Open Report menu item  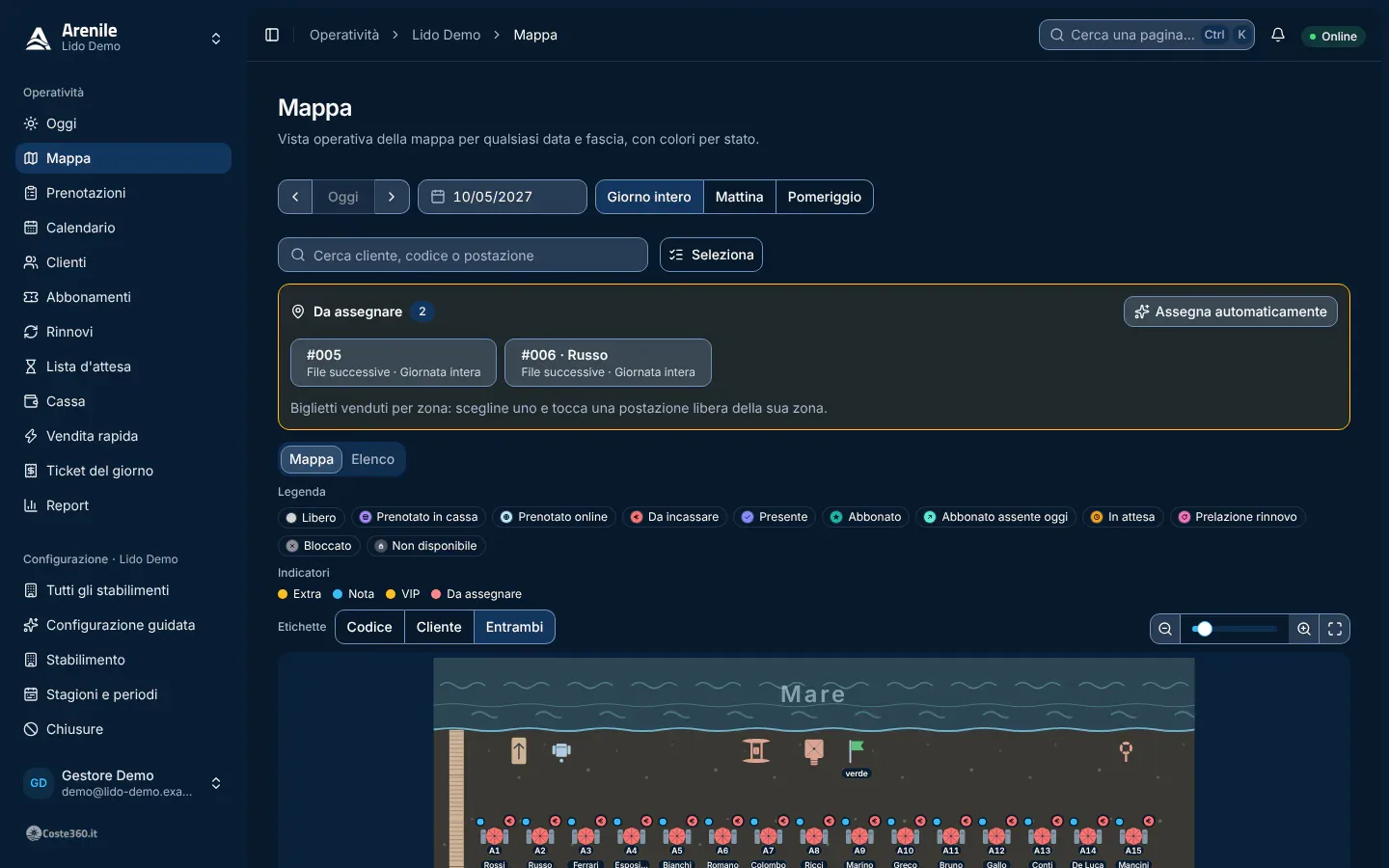[x=123, y=505]
